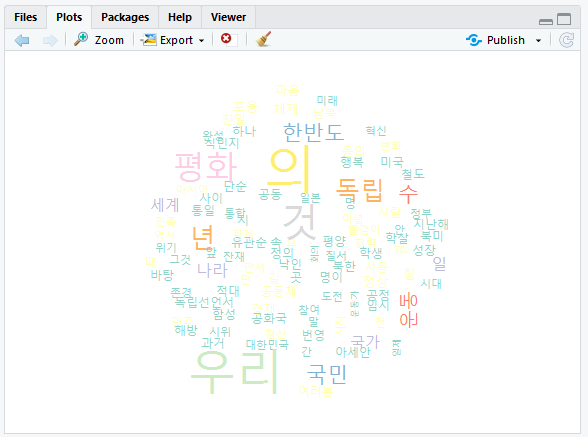Viewport: 588px width, 437px height.
Task: Refresh the current plot
Action: click(x=566, y=40)
